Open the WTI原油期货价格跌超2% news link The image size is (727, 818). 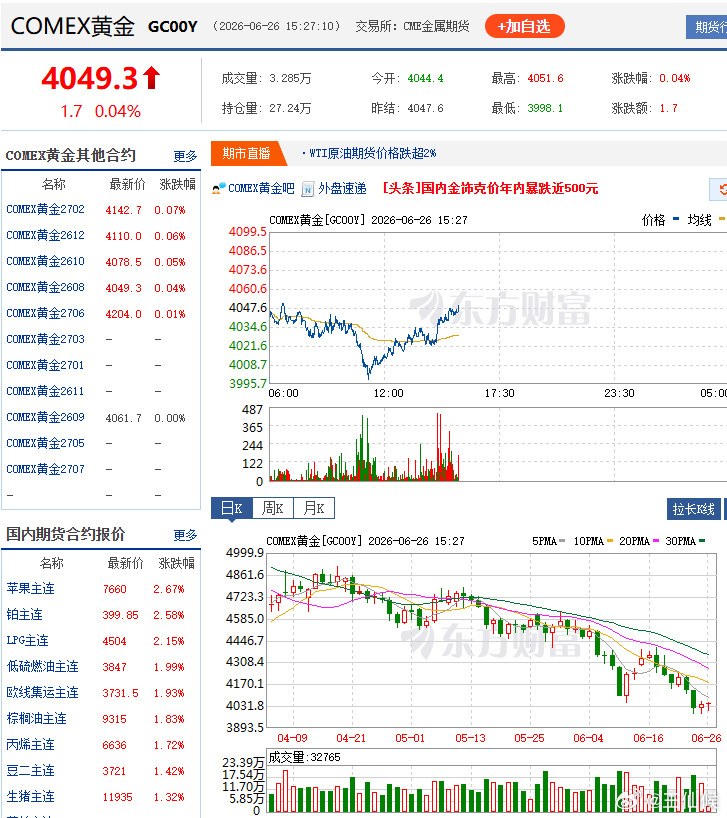[372, 153]
